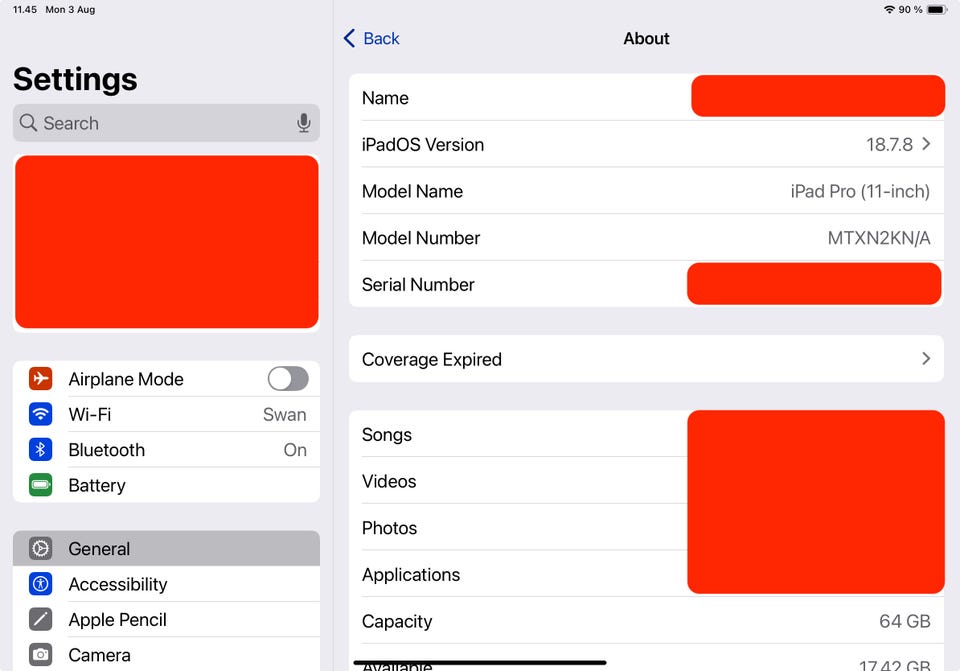Viewport: 960px width, 671px height.
Task: Open Coverage Expired details chevron
Action: tap(926, 359)
